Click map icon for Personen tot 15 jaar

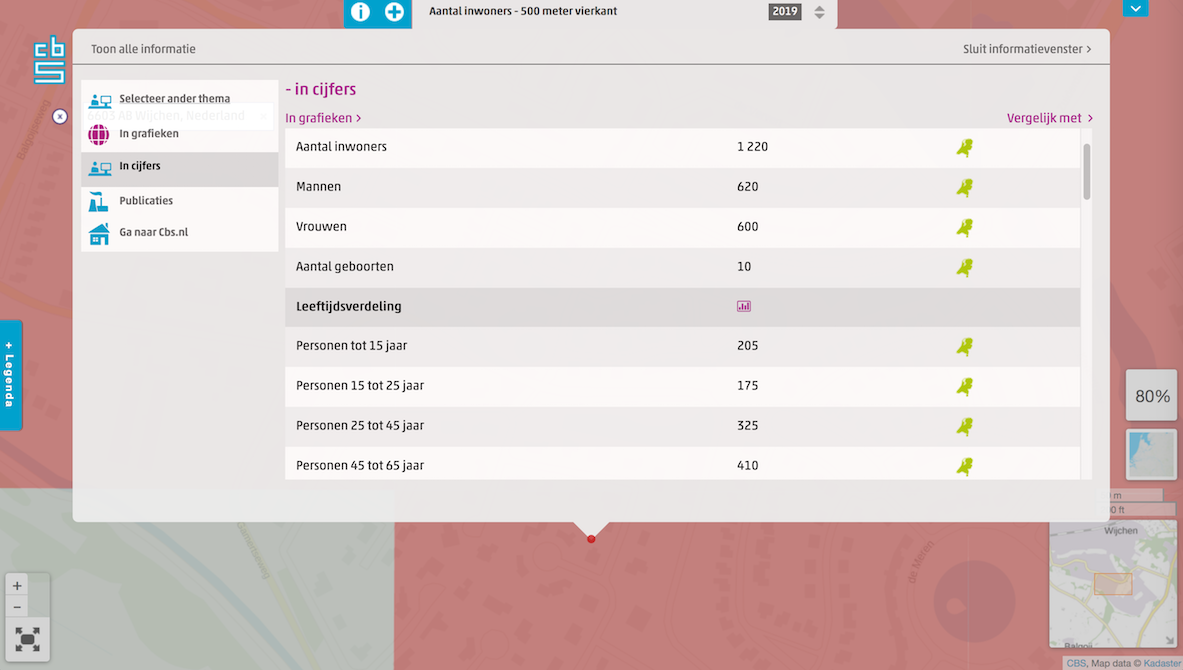[964, 347]
